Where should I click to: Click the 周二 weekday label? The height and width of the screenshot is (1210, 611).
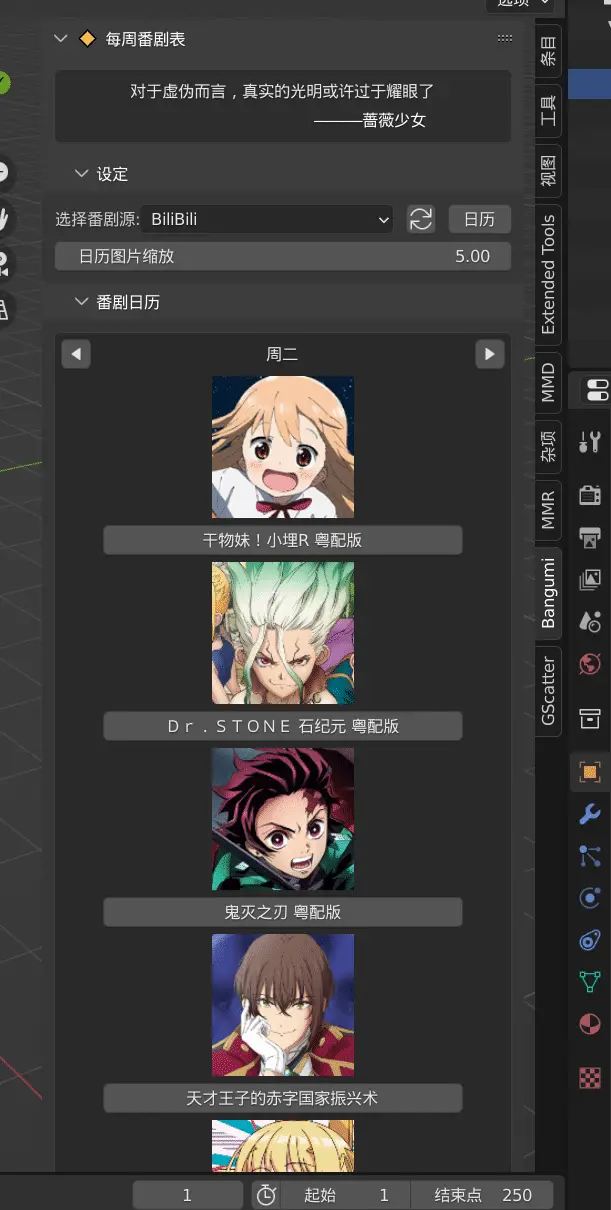282,354
